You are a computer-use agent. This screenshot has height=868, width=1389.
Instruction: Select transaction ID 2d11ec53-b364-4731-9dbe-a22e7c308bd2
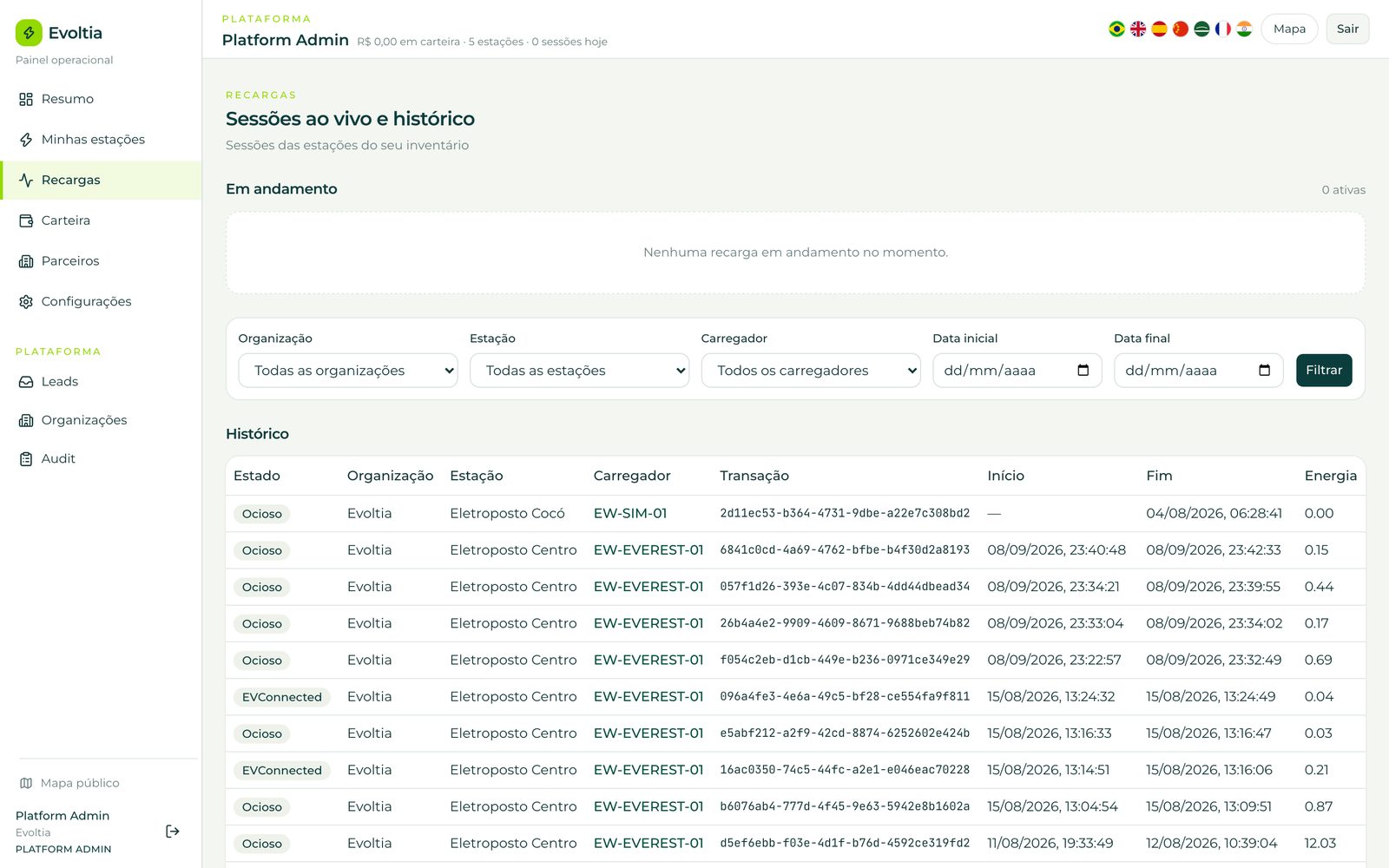pos(845,514)
